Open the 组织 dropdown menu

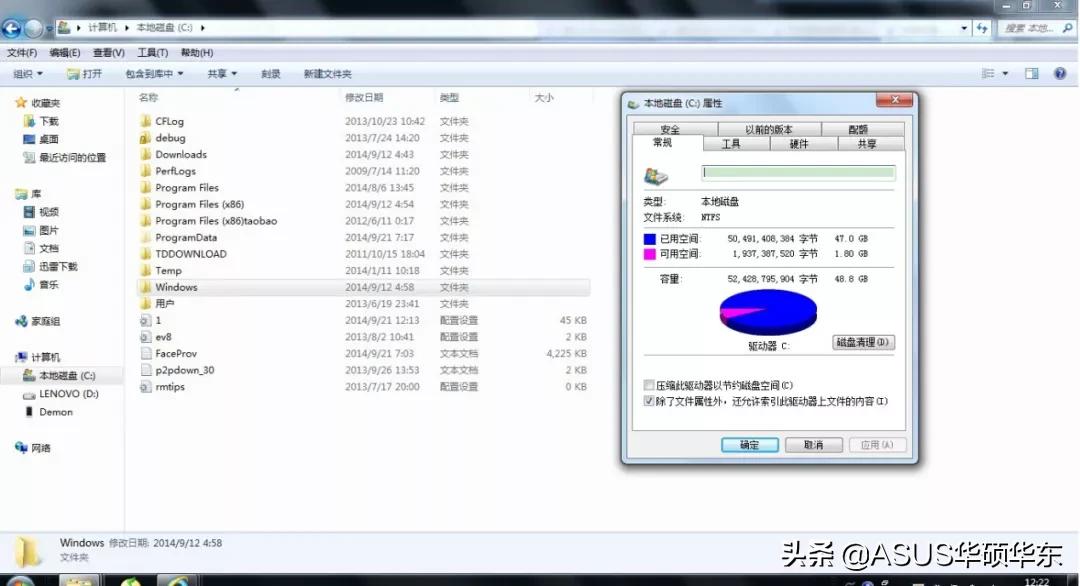point(26,72)
